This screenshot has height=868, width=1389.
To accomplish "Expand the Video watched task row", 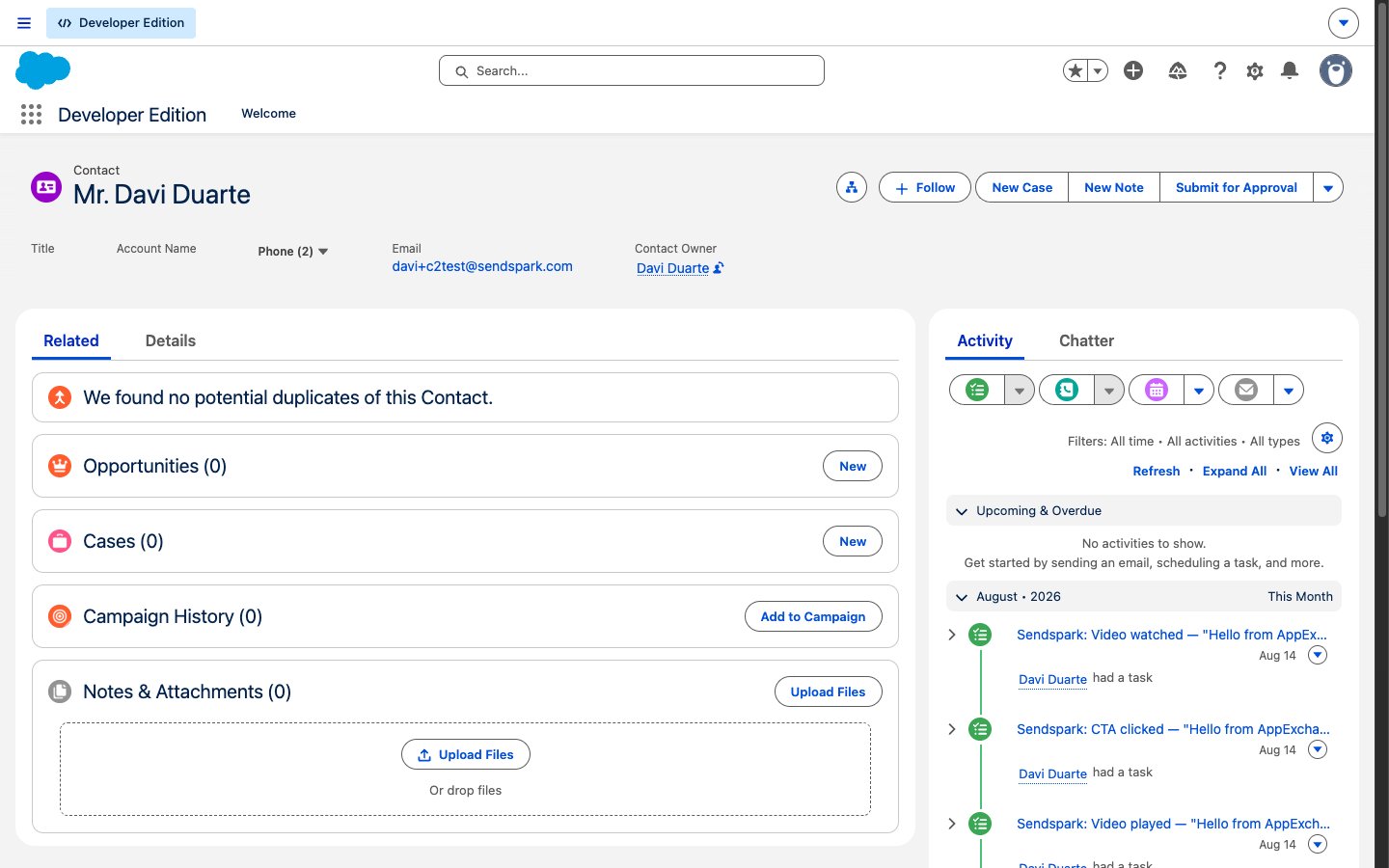I will point(952,635).
